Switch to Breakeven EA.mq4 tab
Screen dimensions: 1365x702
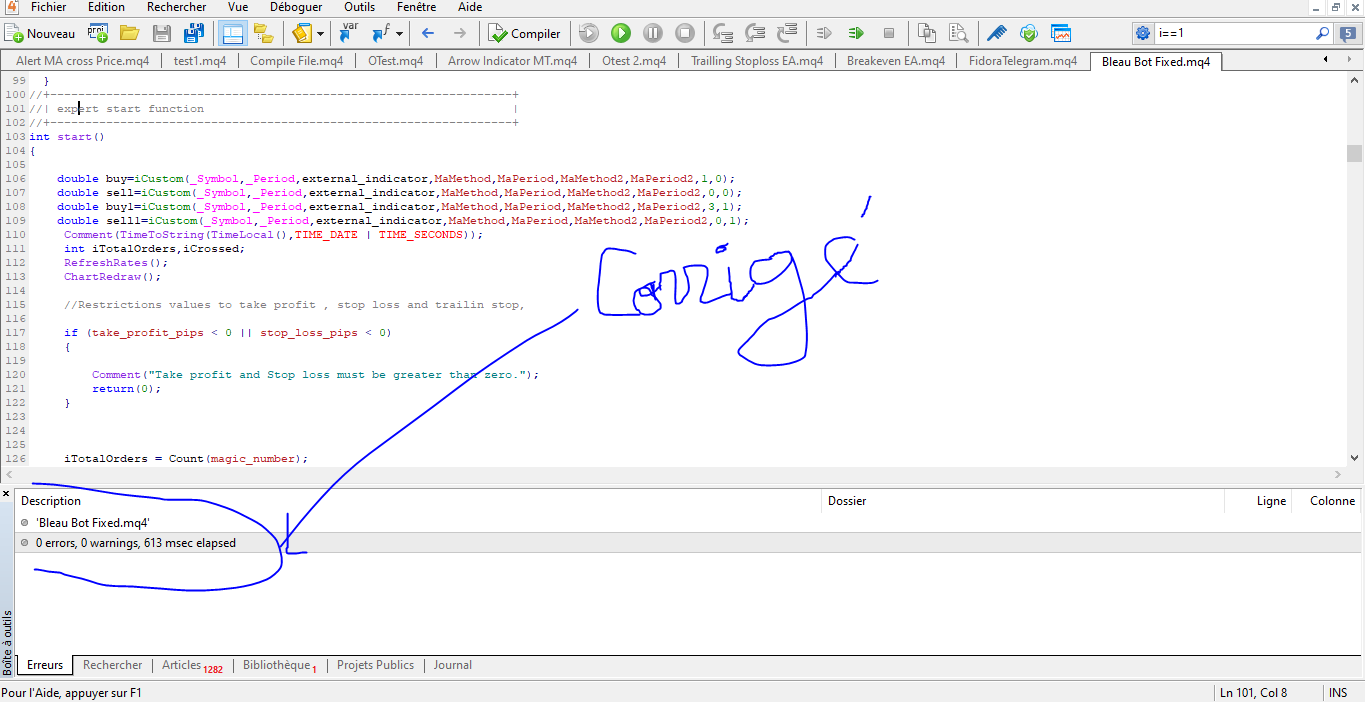coord(896,61)
